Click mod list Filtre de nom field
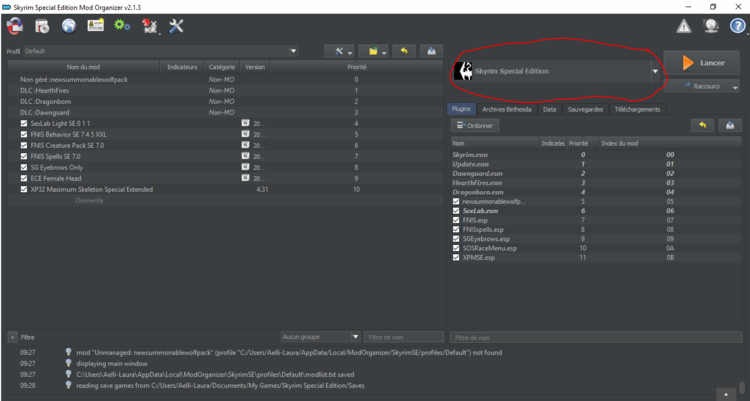750x401 pixels. 404,337
